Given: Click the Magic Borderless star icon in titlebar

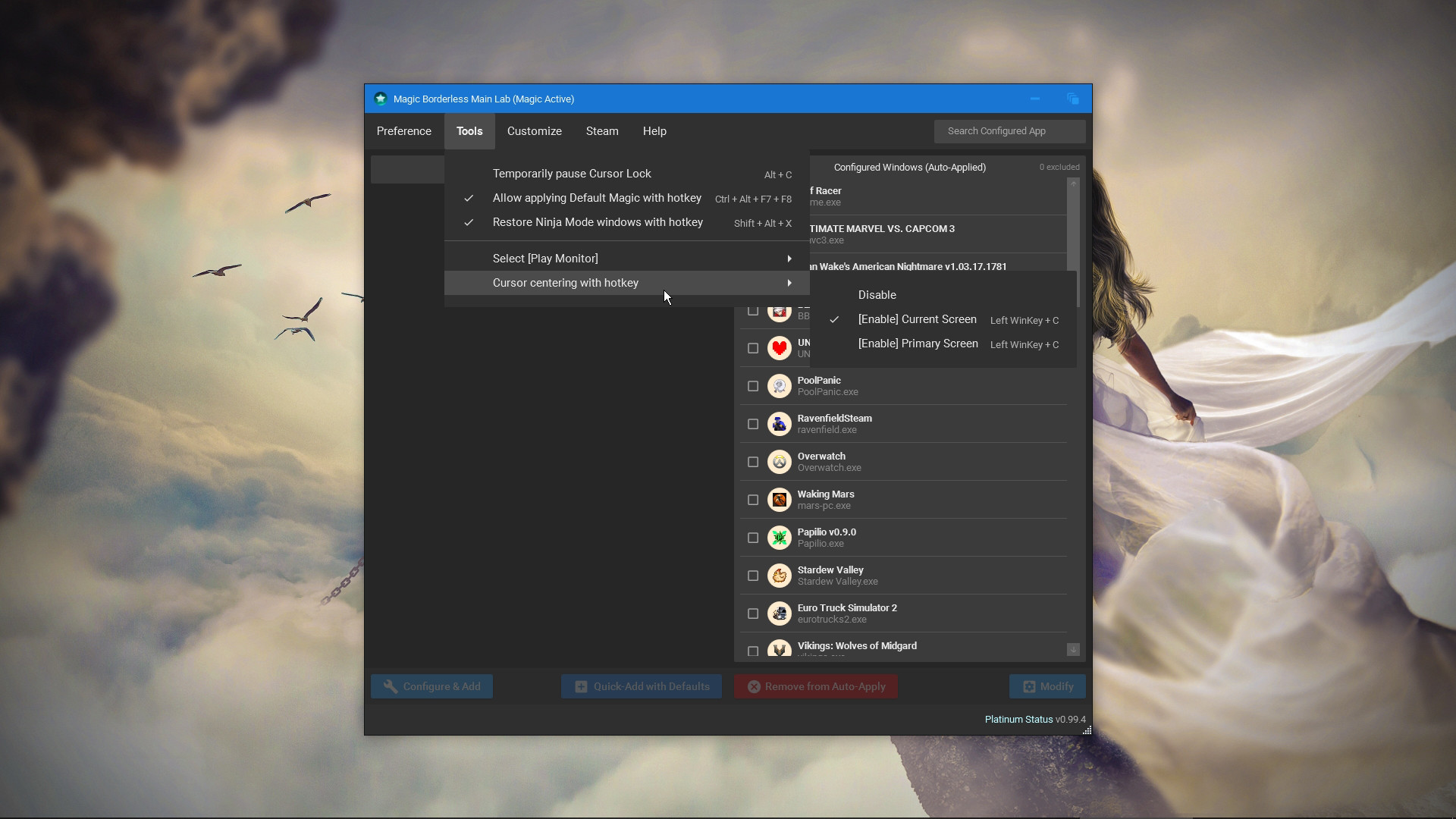Looking at the screenshot, I should [x=380, y=99].
